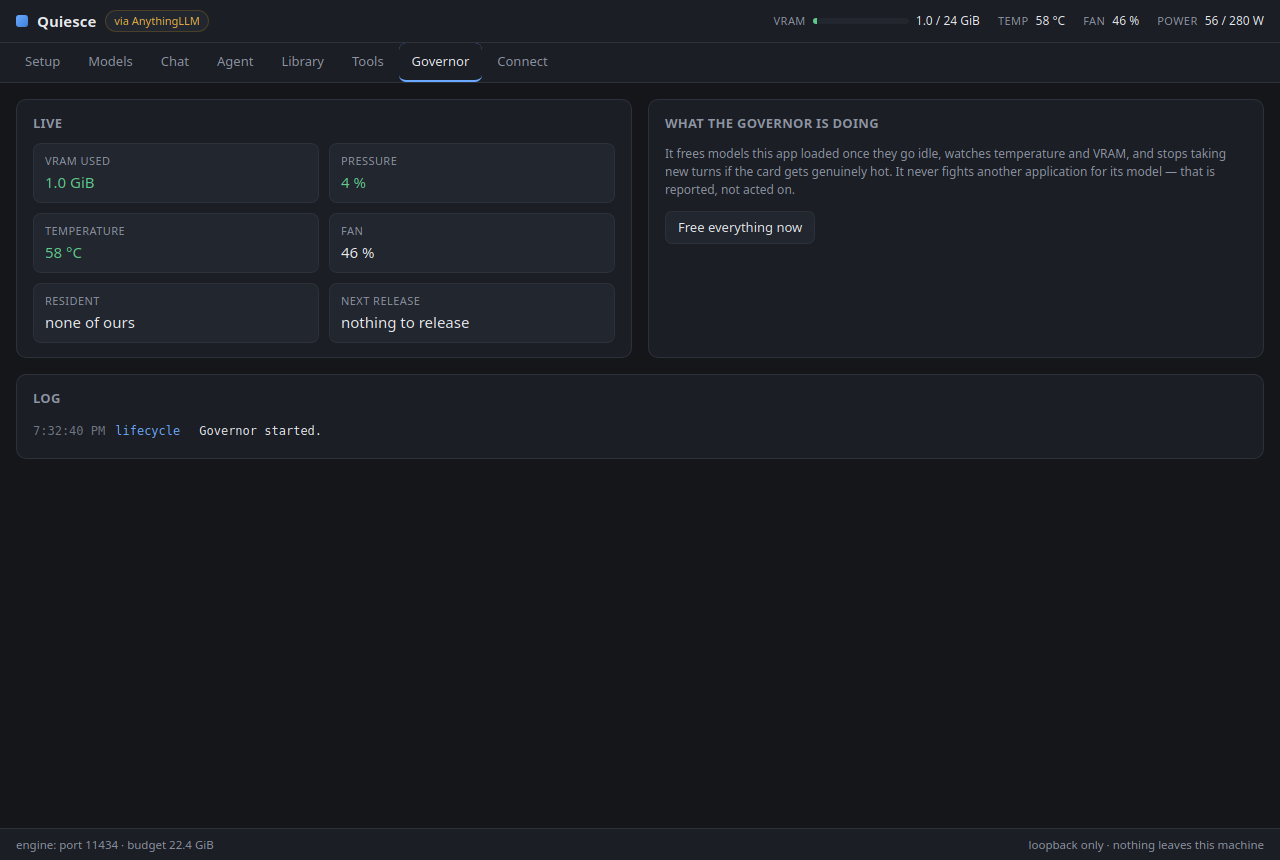The height and width of the screenshot is (860, 1280).
Task: Click 'loopback only · nothing leaves this machine' status
Action: (1146, 845)
